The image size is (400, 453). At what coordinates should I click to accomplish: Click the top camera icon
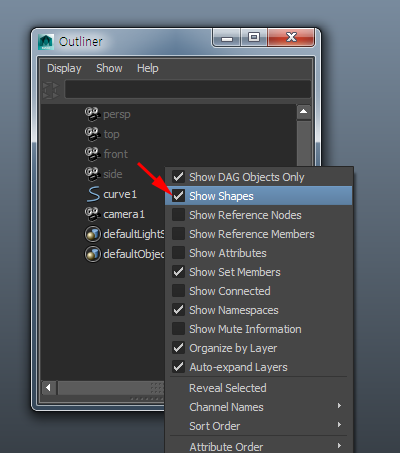(x=92, y=134)
